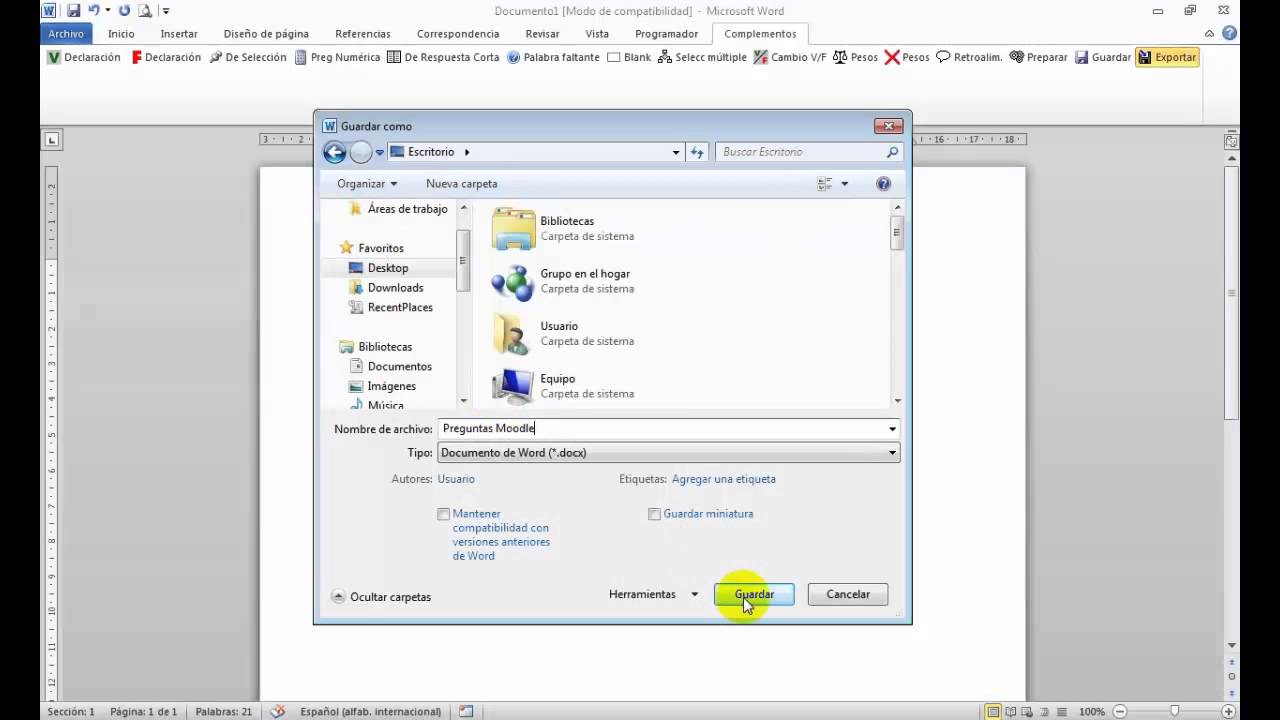Click the Save icon in Quick Access toolbar
The image size is (1280, 720).
click(x=73, y=11)
